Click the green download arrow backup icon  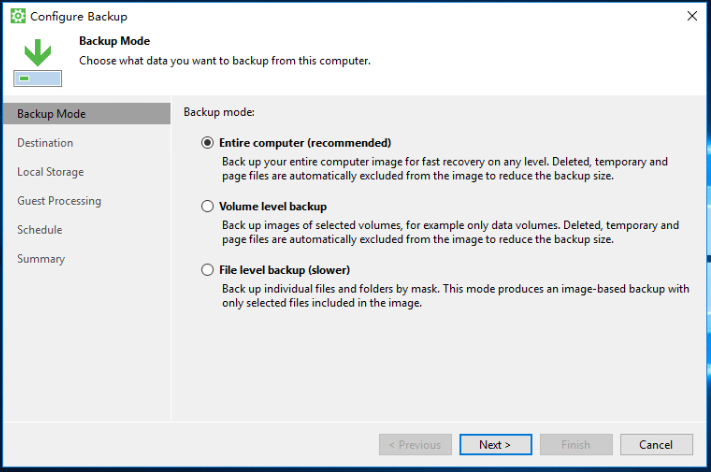click(38, 62)
